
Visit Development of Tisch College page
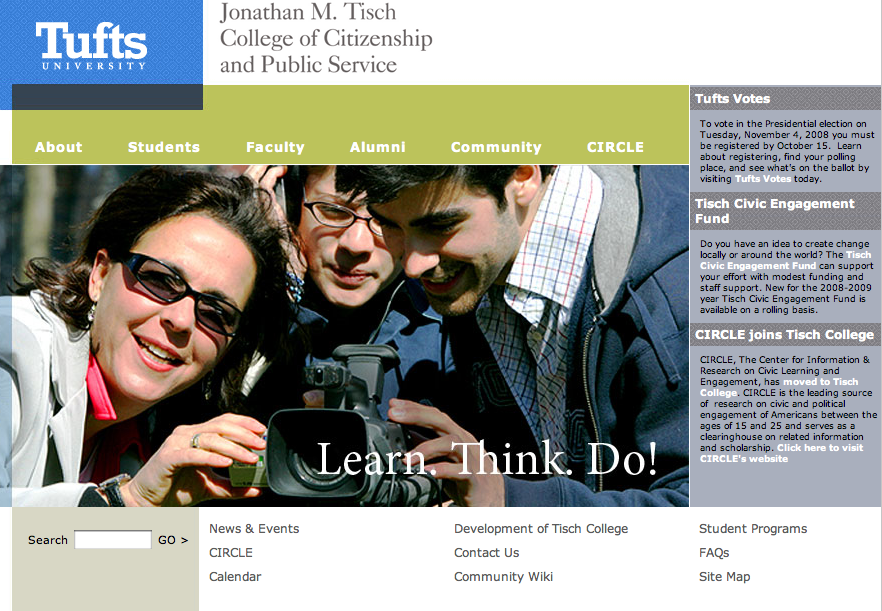(541, 529)
